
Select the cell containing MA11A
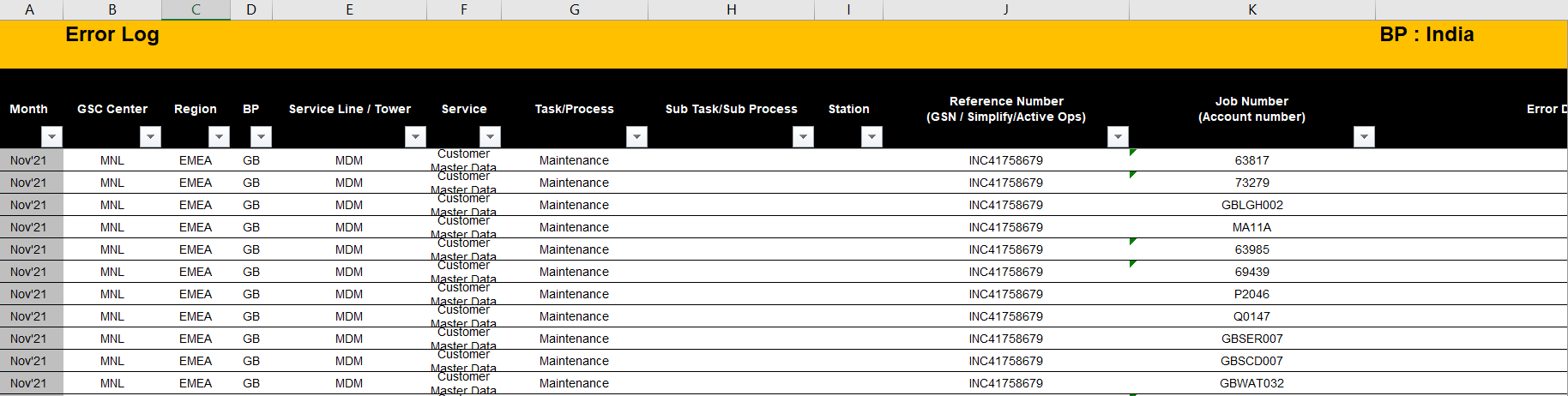coord(1251,227)
